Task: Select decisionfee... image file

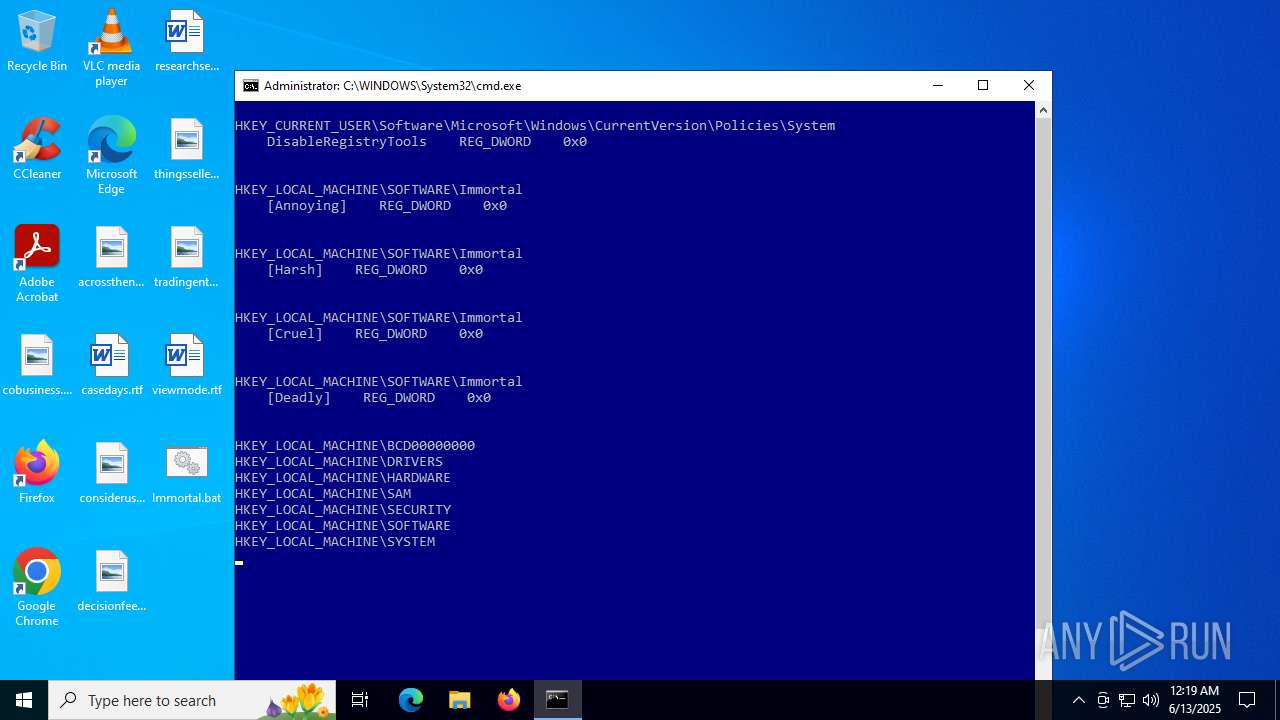Action: point(111,581)
